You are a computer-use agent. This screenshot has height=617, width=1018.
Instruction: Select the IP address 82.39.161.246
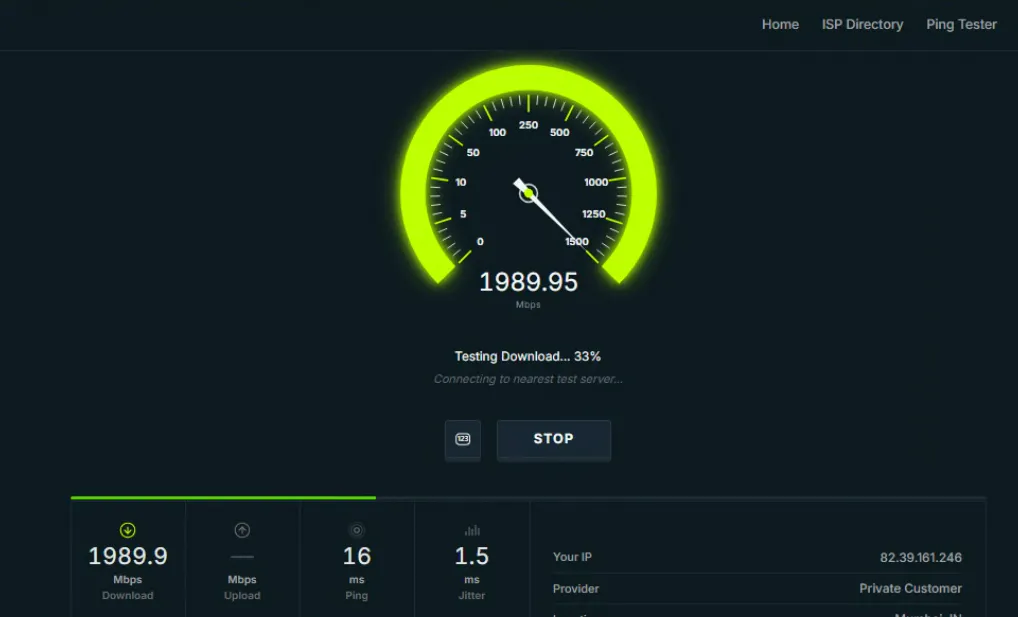pyautogui.click(x=921, y=557)
